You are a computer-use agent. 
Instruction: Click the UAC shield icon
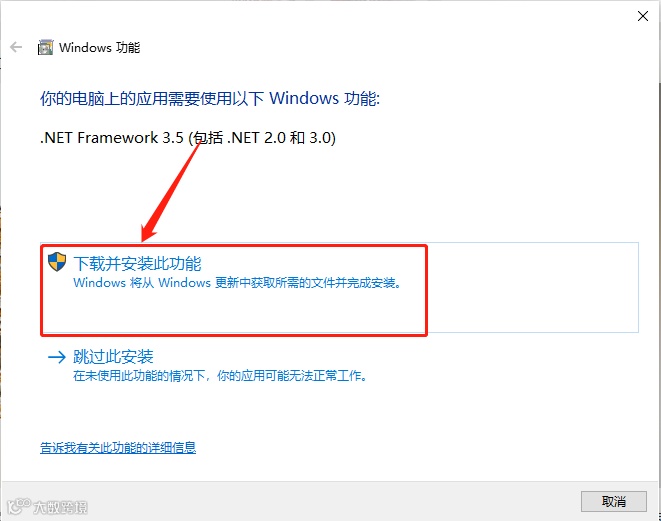click(57, 262)
